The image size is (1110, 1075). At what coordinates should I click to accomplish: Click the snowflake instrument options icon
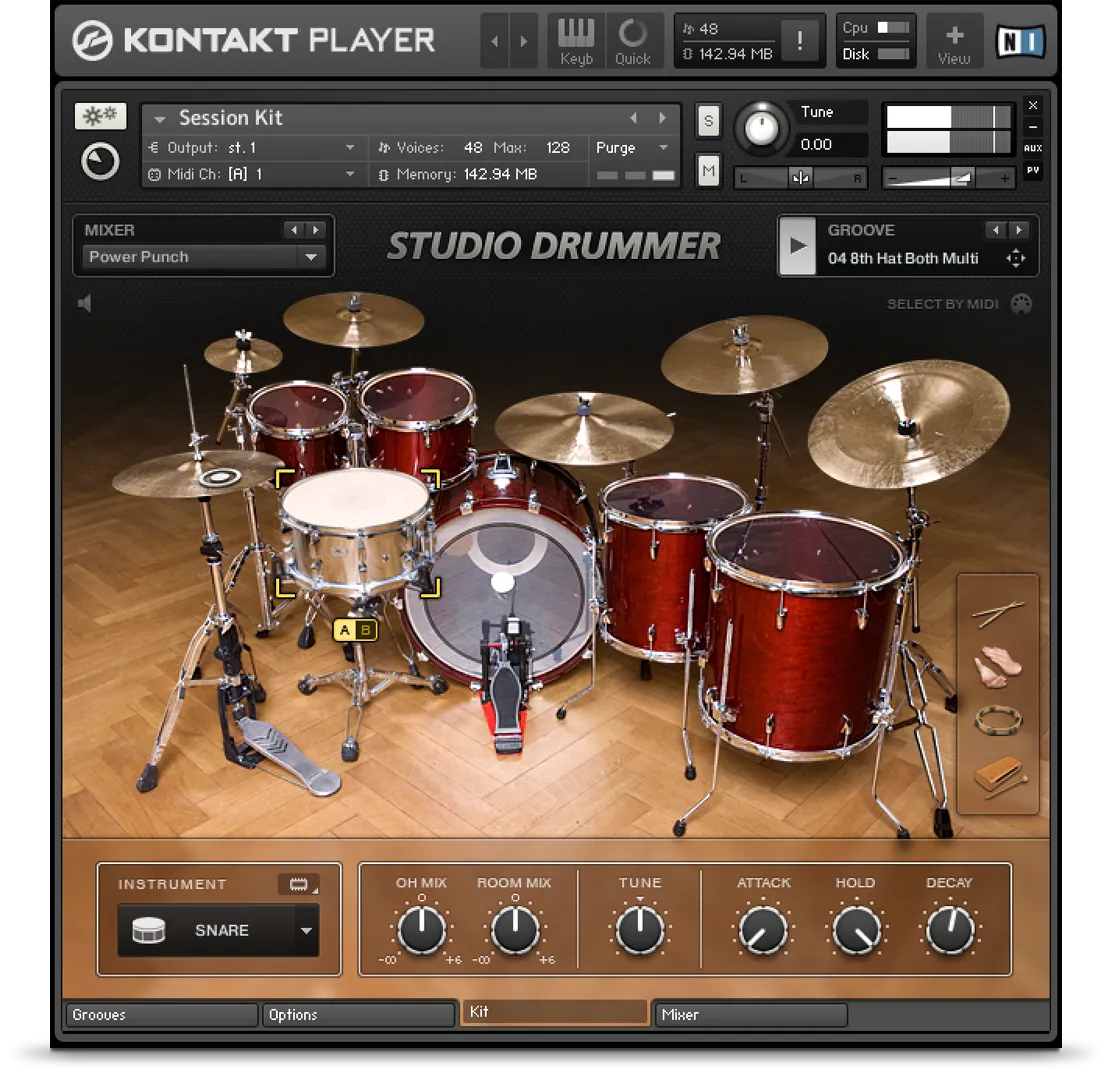pos(100,116)
